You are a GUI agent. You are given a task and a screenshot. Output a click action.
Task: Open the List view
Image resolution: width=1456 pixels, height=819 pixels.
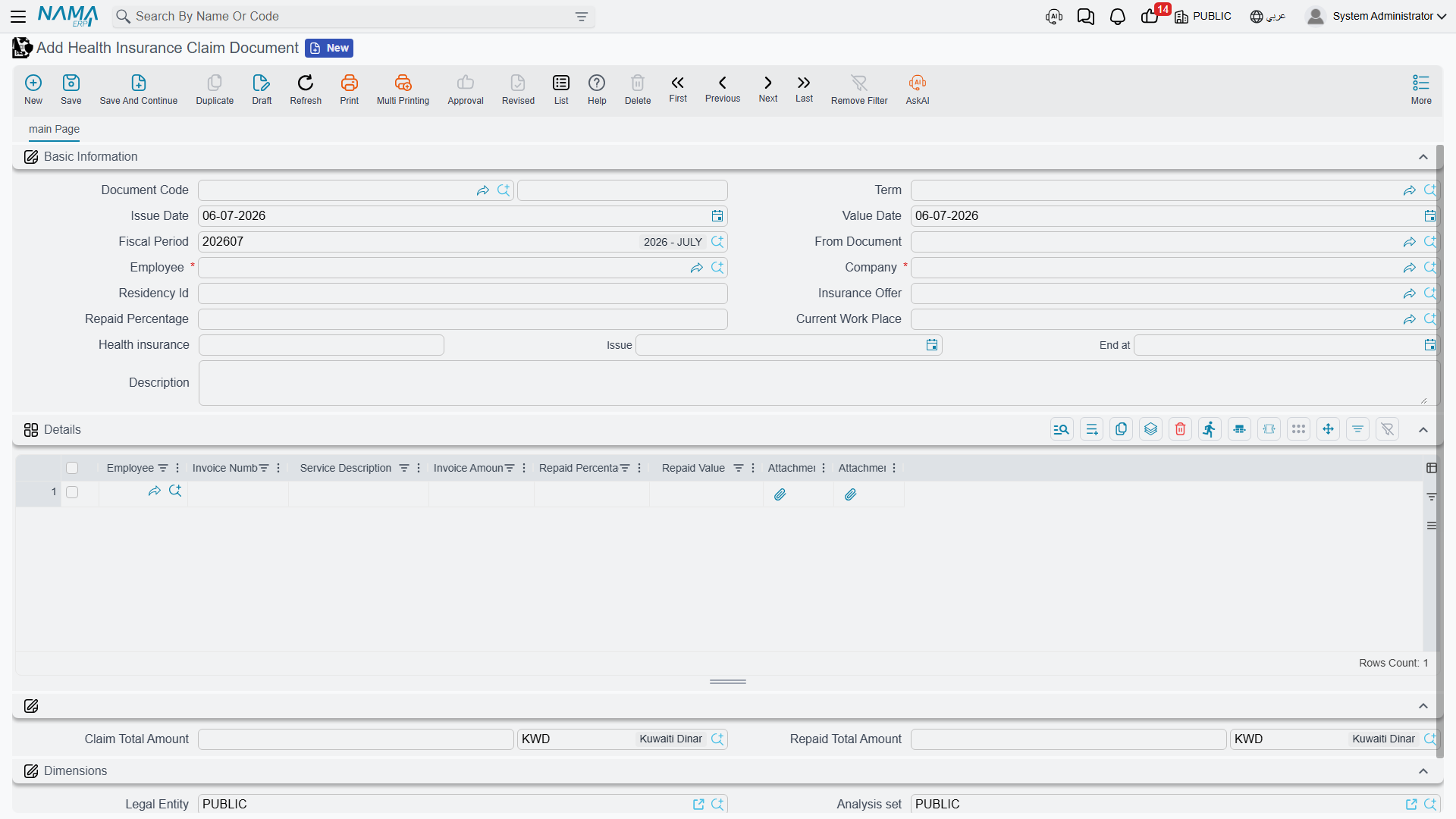pos(561,89)
